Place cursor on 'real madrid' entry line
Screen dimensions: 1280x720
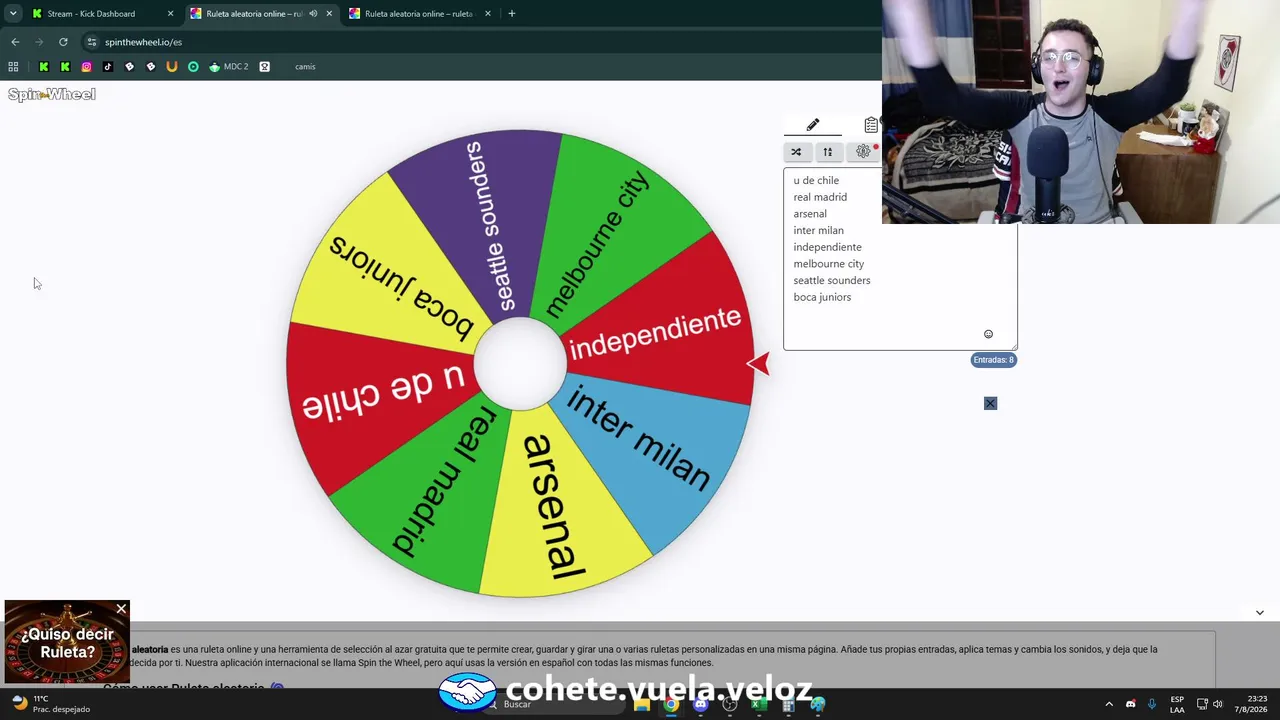(820, 197)
